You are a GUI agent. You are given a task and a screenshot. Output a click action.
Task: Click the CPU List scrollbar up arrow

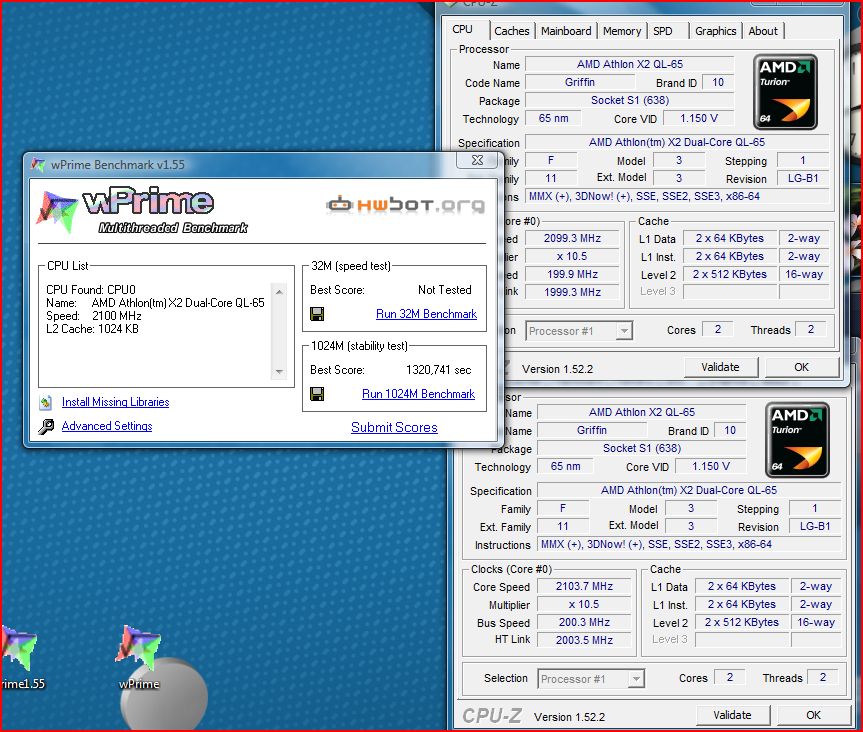(280, 291)
